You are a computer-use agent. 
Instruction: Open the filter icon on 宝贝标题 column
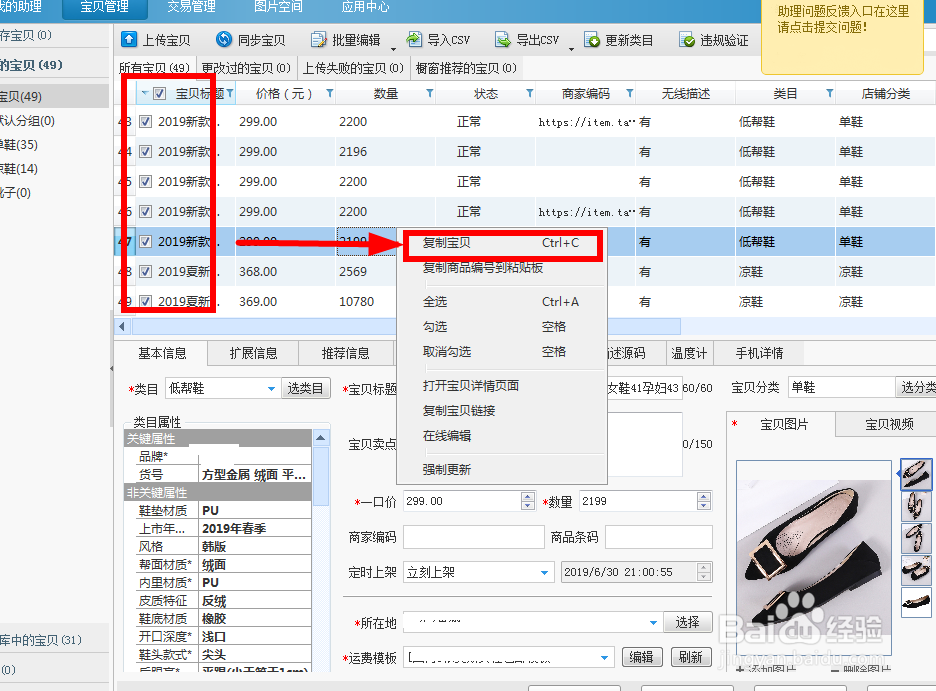click(230, 93)
